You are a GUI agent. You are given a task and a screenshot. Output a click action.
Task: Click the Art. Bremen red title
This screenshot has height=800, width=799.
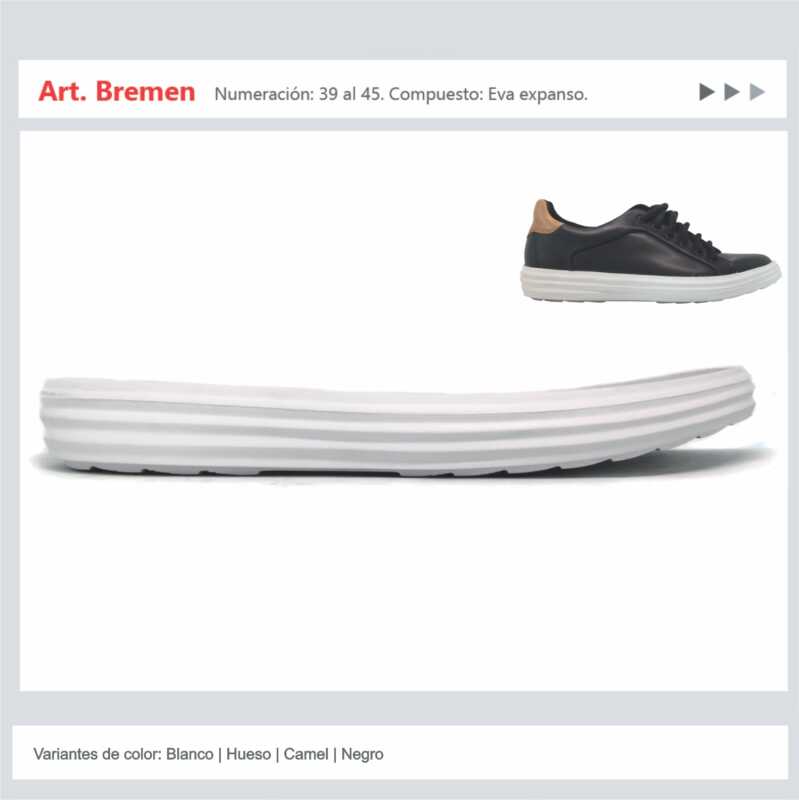pos(117,92)
